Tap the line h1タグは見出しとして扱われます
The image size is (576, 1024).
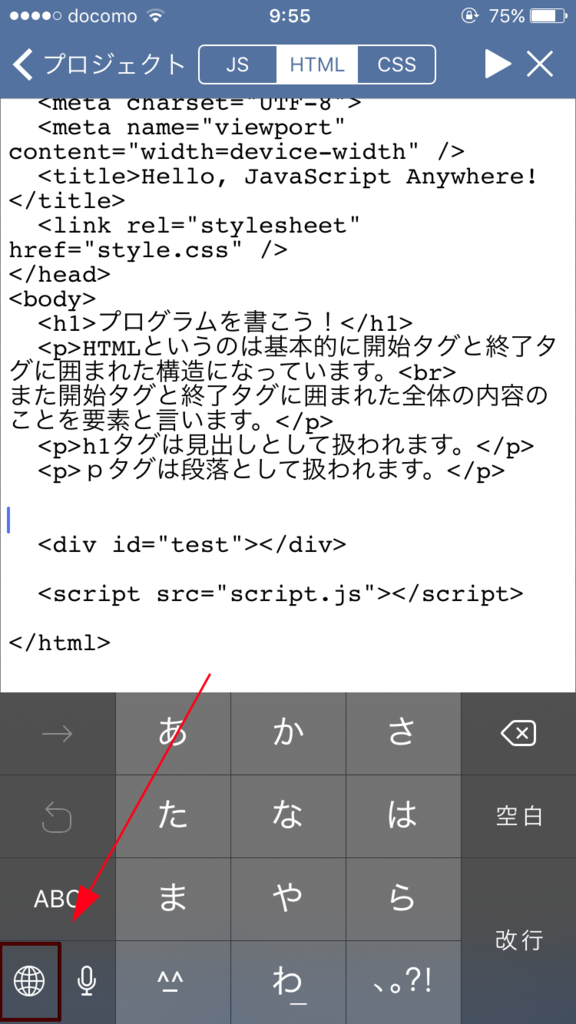point(286,447)
